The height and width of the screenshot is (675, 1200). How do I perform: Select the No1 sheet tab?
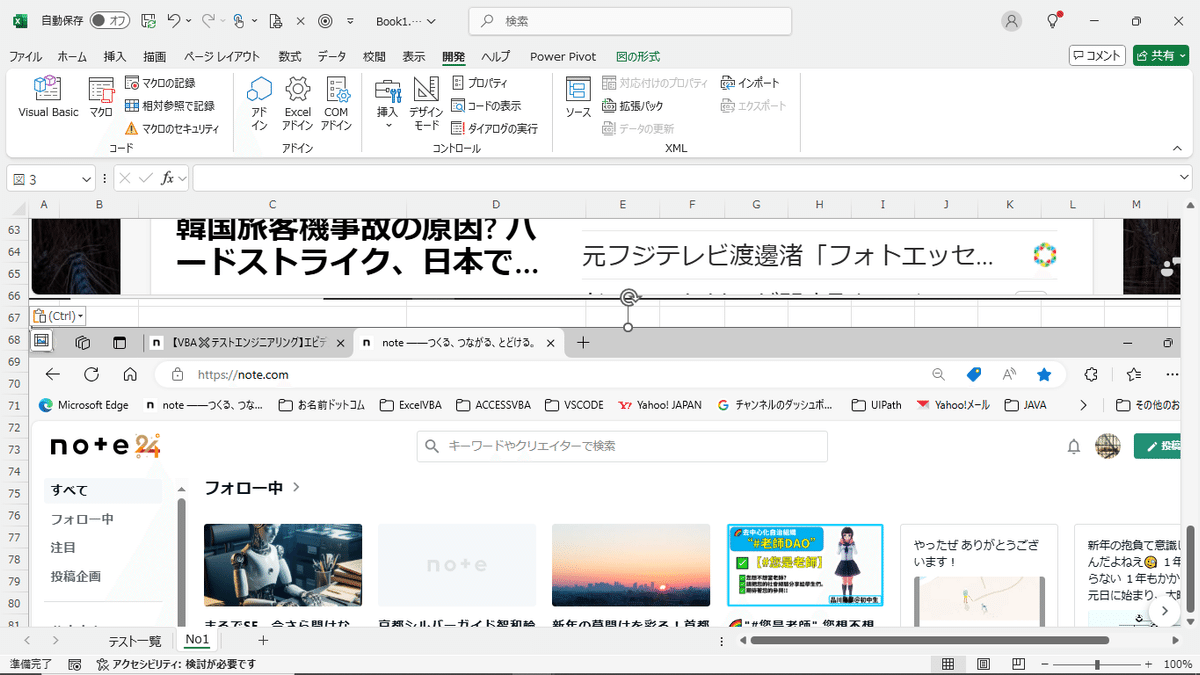(x=197, y=640)
